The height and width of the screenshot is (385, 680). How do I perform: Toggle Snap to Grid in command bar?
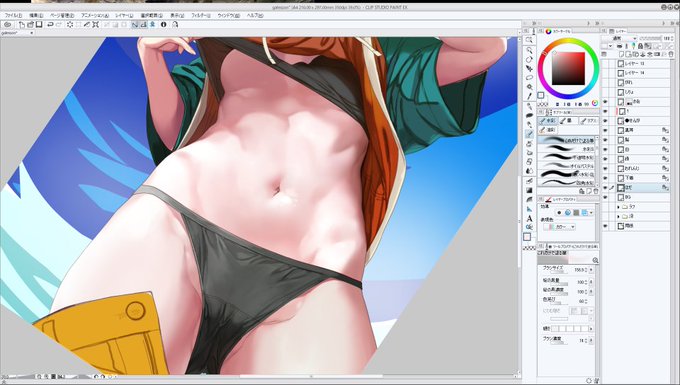[152, 25]
